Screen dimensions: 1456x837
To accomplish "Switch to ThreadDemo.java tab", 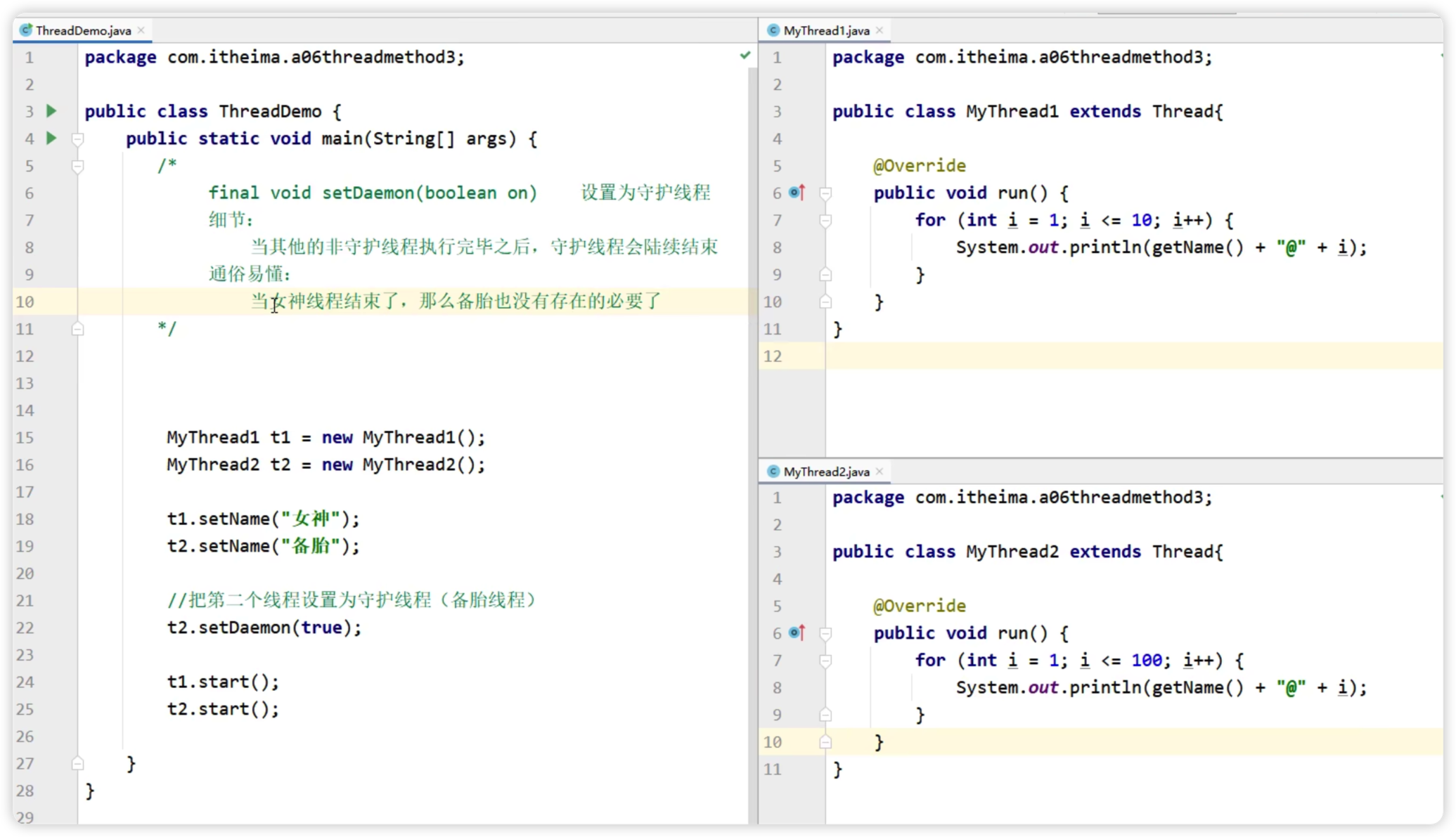I will 83,30.
